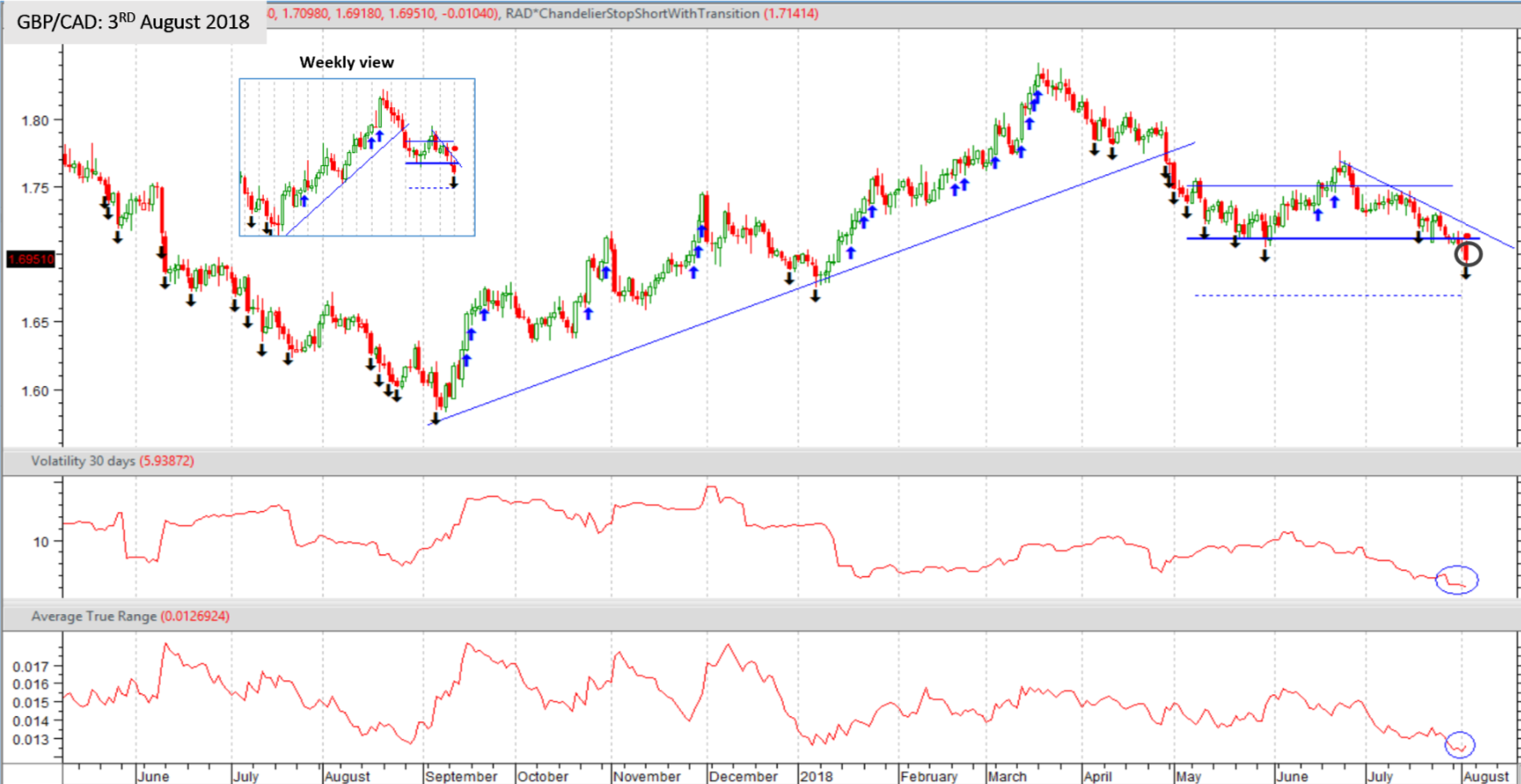Screen dimensions: 1521x784
Task: Click the red 1.69510 price label
Action: tap(31, 259)
